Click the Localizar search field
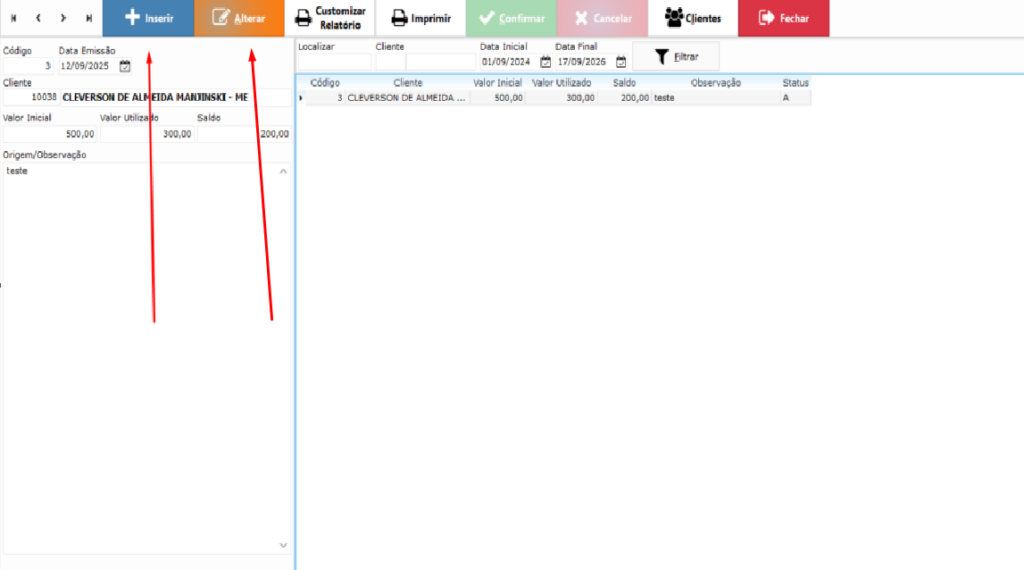 point(334,62)
